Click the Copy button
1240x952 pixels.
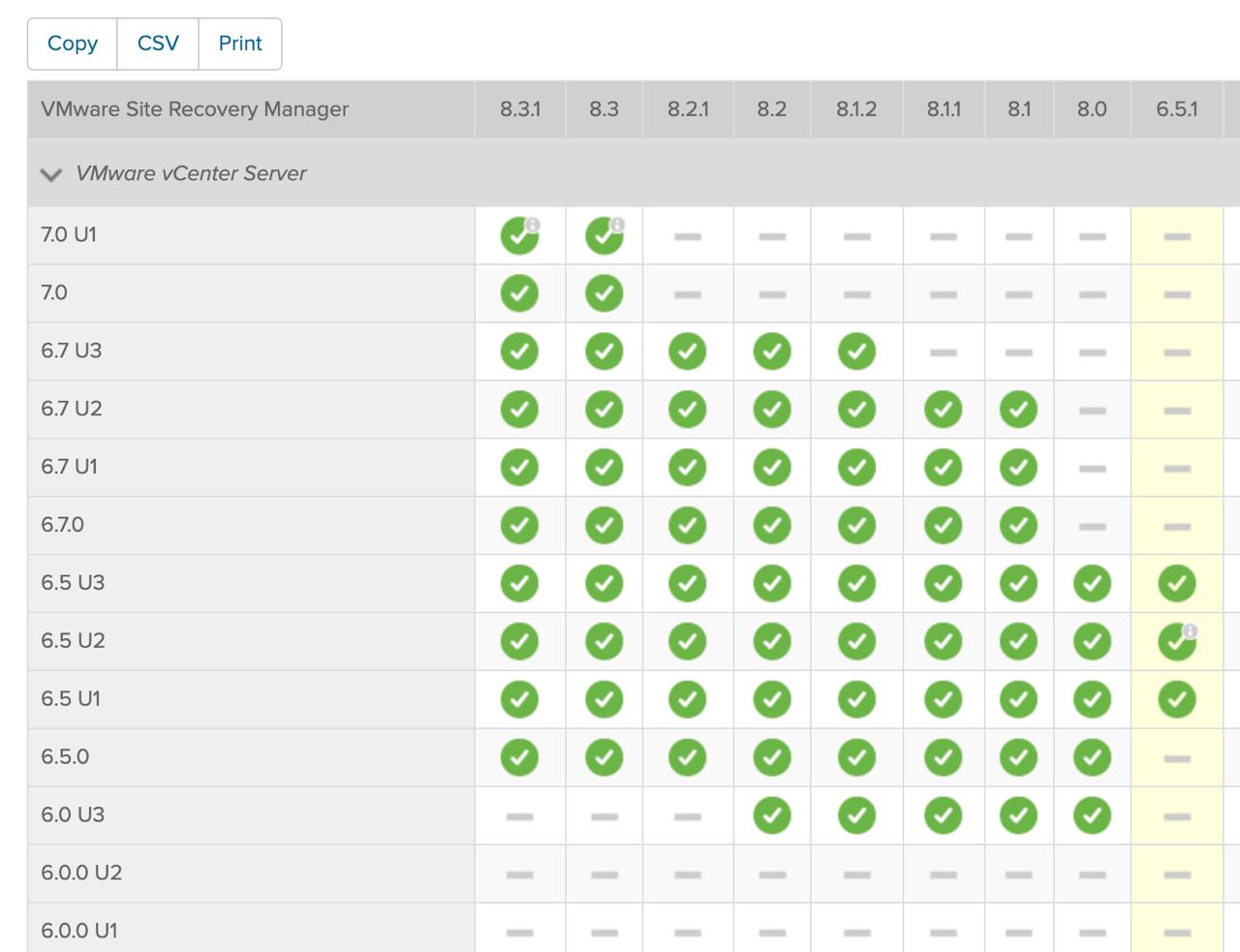tap(73, 44)
